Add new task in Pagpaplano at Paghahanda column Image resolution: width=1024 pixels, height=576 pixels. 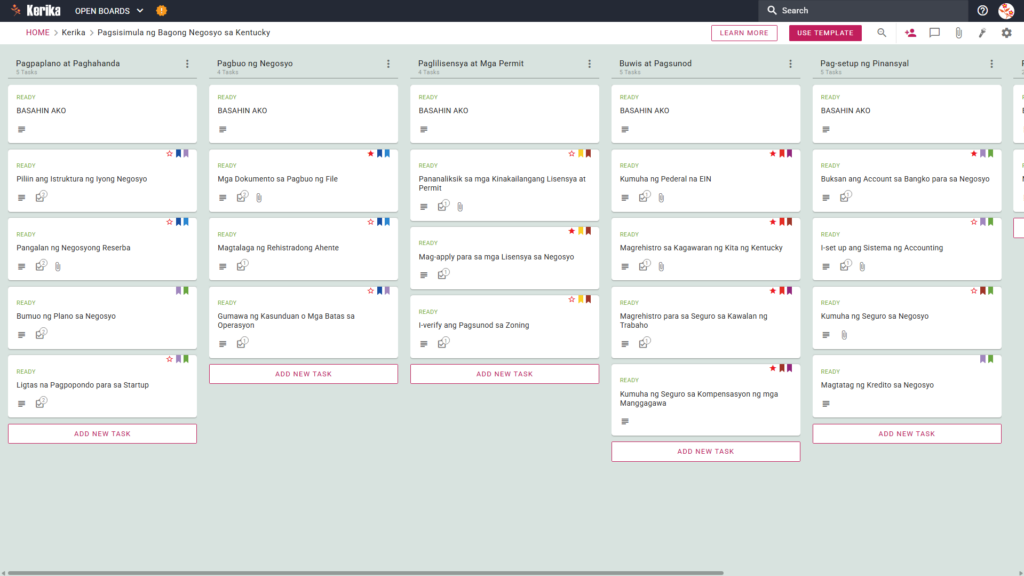(x=103, y=434)
